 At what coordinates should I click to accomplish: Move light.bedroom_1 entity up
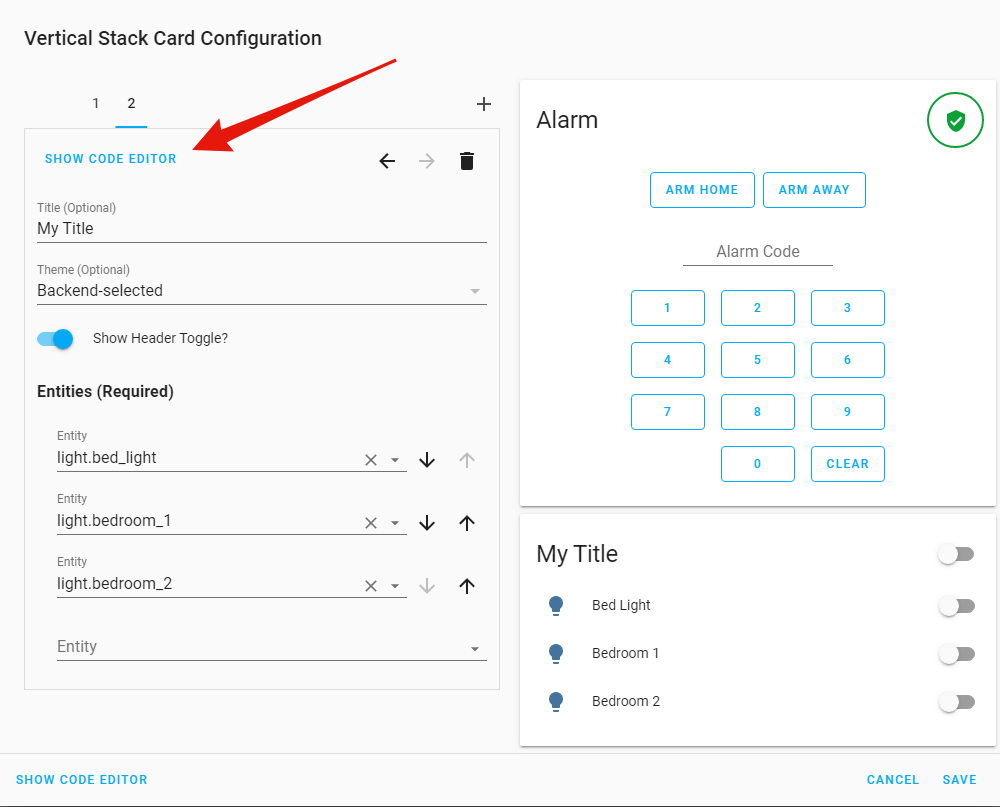(467, 523)
